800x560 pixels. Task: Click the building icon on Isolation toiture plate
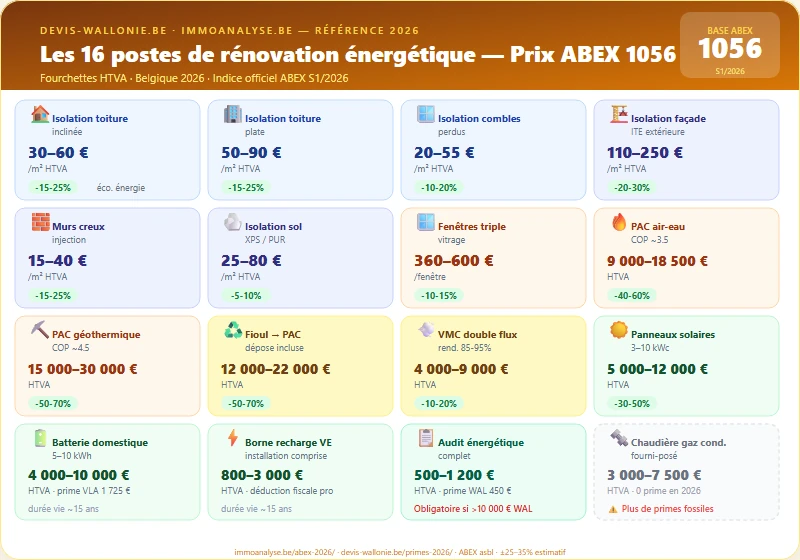[233, 114]
